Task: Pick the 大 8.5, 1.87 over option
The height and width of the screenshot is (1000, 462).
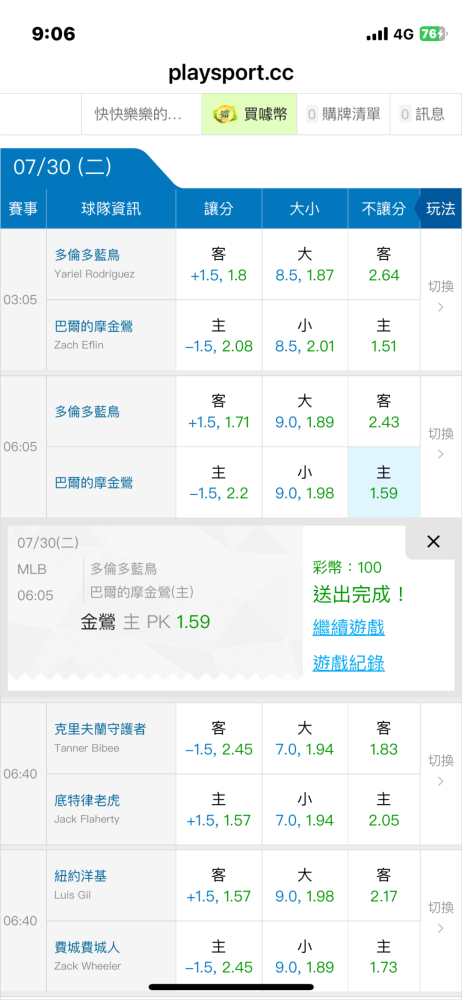Action: pos(305,265)
